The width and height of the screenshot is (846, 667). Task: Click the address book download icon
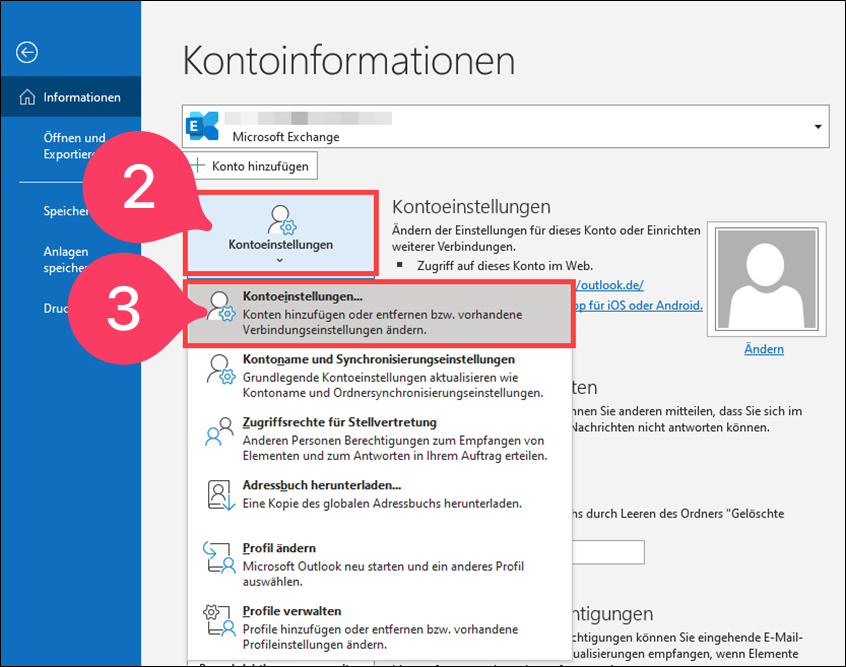[221, 495]
